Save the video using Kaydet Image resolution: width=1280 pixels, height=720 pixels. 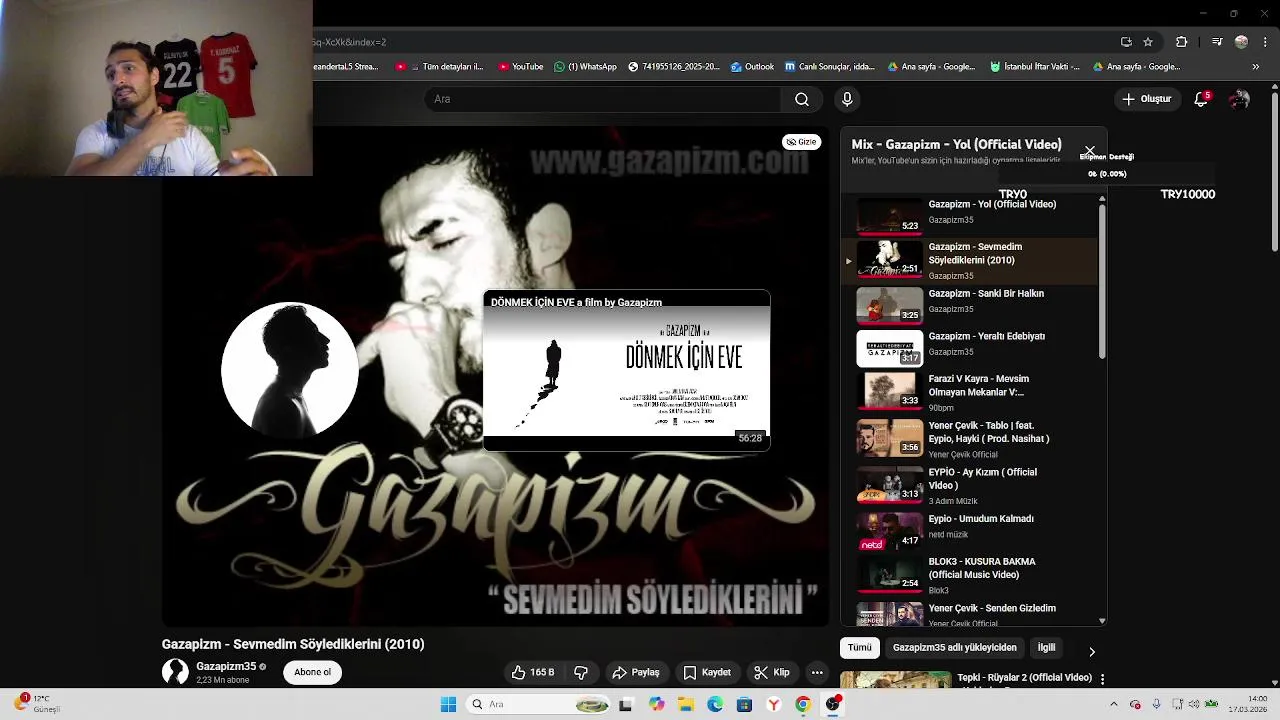point(706,673)
